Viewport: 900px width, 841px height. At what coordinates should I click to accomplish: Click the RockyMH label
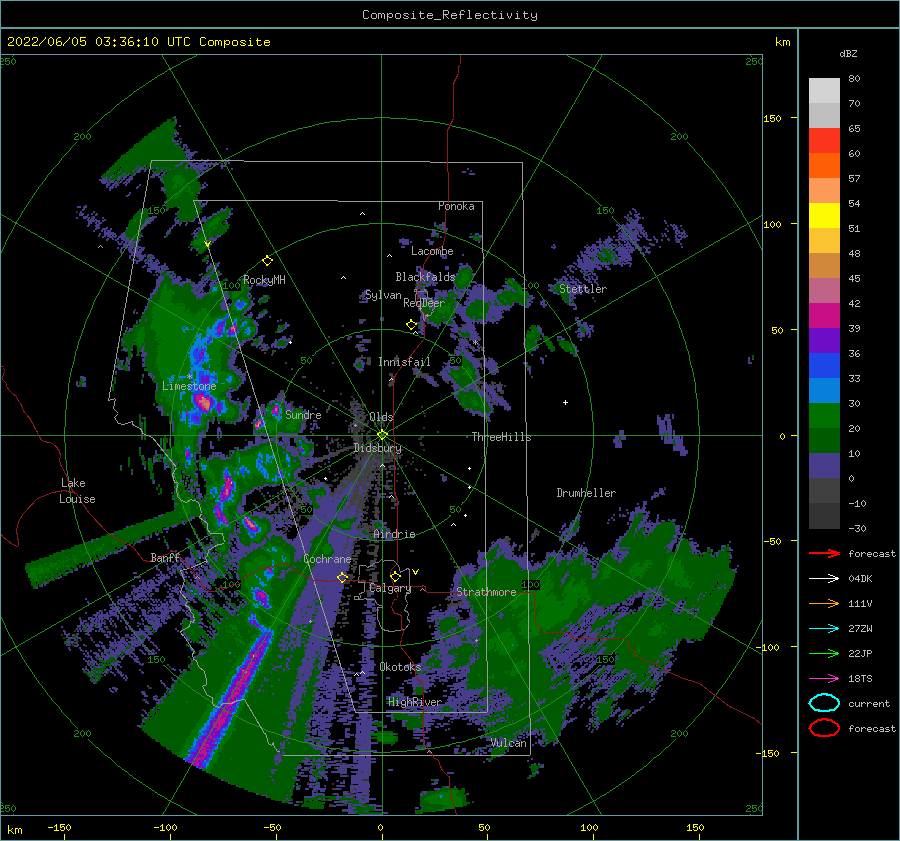[x=264, y=280]
